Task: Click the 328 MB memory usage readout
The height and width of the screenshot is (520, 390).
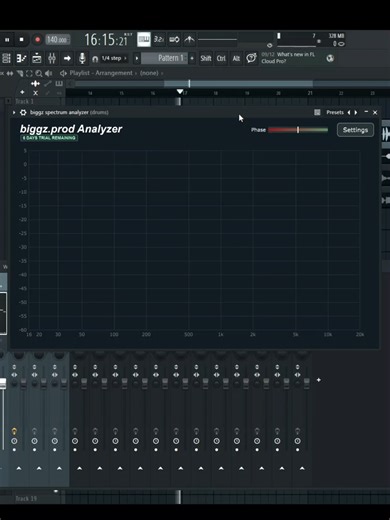Action: pyautogui.click(x=336, y=36)
